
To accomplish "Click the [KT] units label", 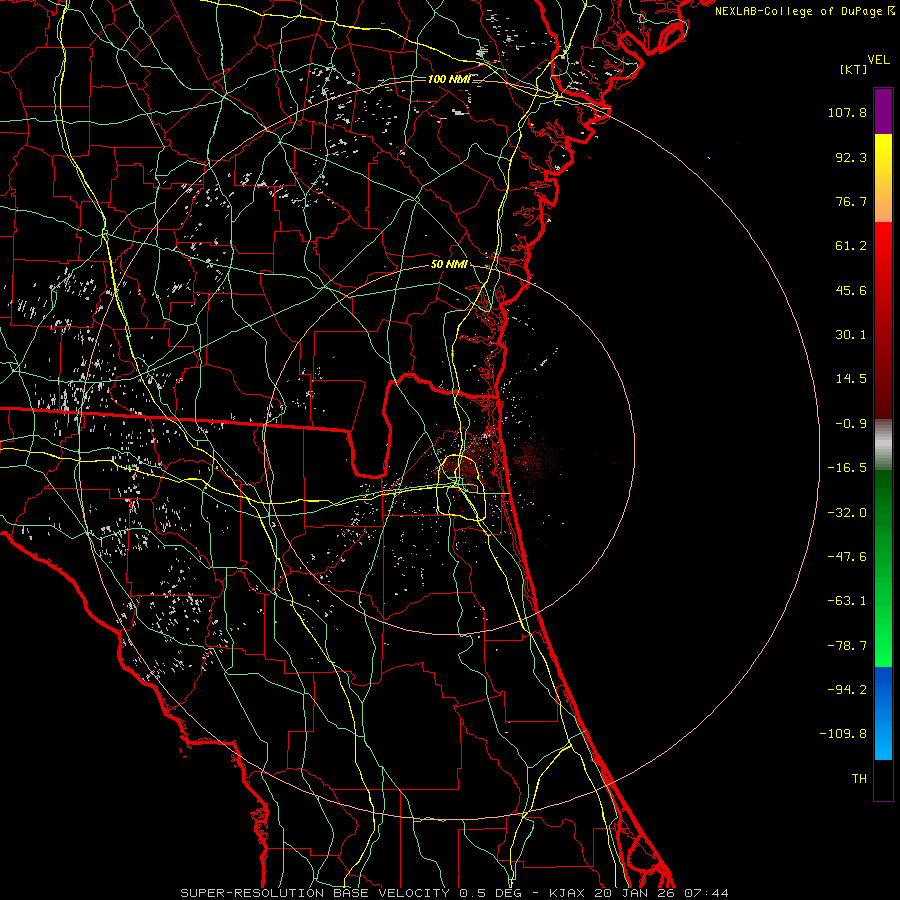I will (854, 69).
